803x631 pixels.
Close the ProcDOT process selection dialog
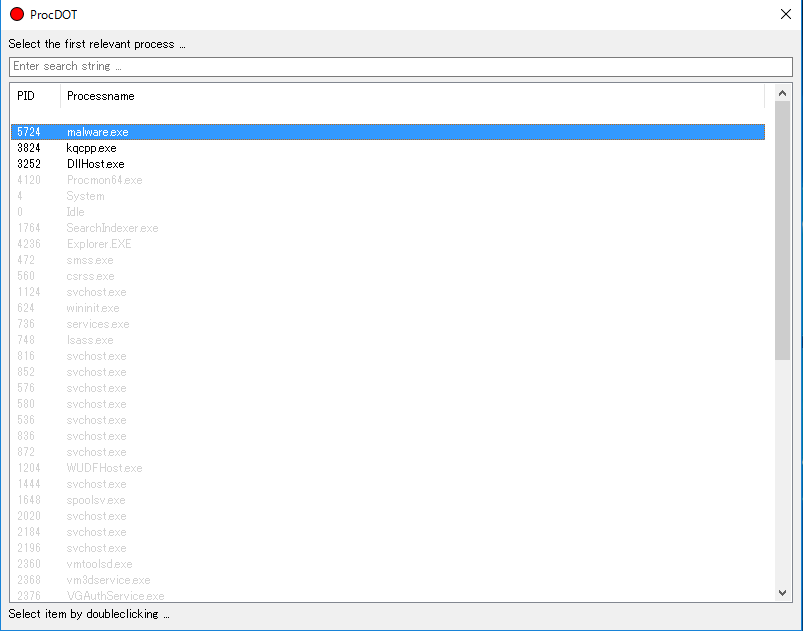click(x=785, y=14)
